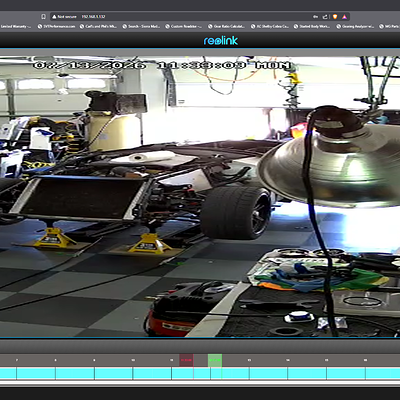Click the camera video feed of garage
Viewport: 400px width, 400px height.
point(200,197)
